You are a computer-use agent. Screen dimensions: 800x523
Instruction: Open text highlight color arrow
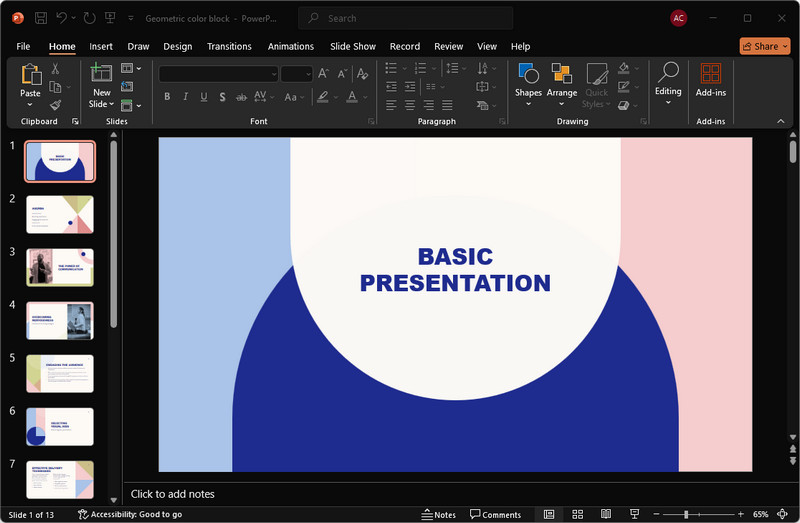click(336, 97)
